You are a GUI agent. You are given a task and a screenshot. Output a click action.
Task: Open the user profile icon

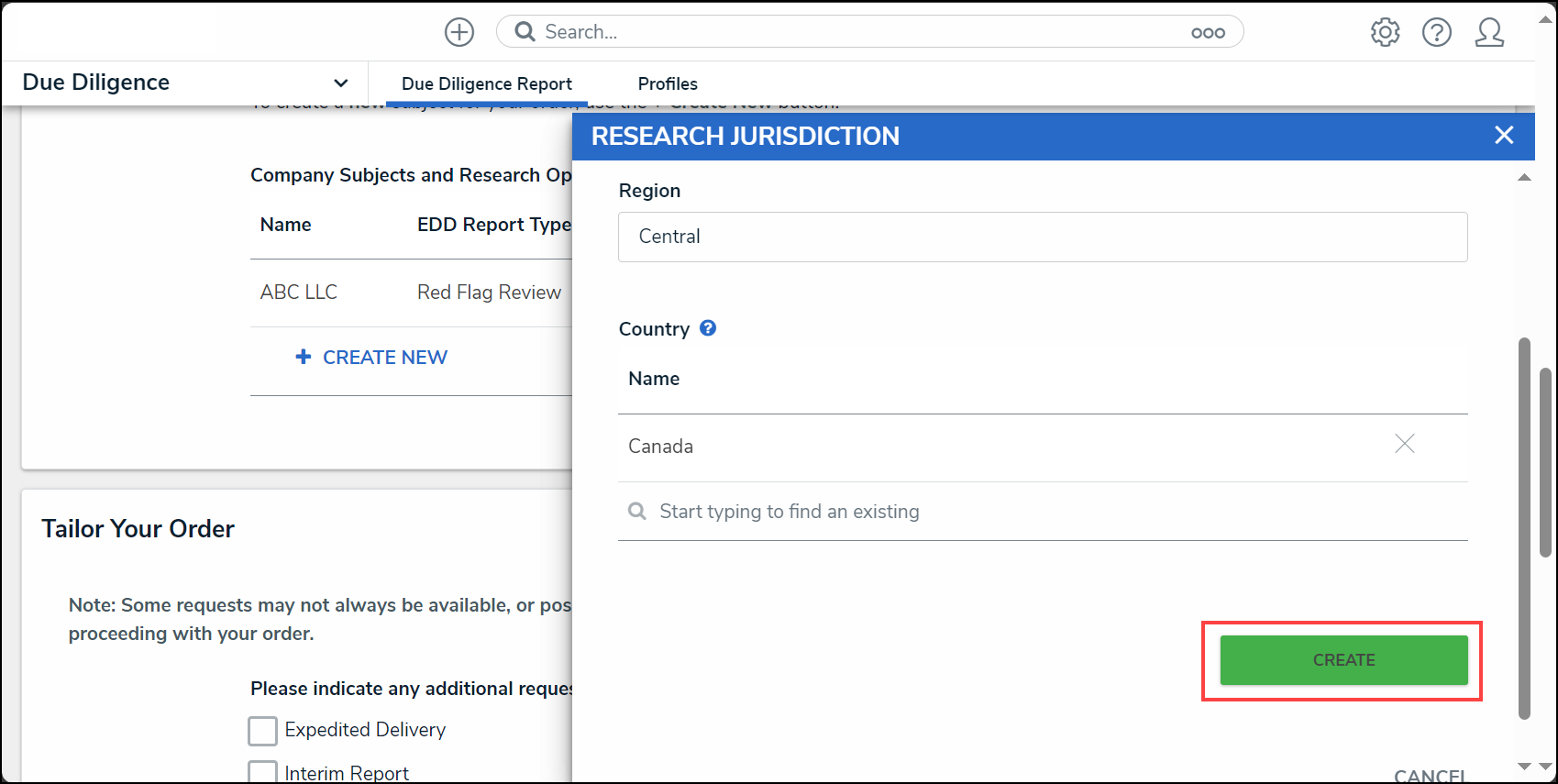[x=1489, y=32]
